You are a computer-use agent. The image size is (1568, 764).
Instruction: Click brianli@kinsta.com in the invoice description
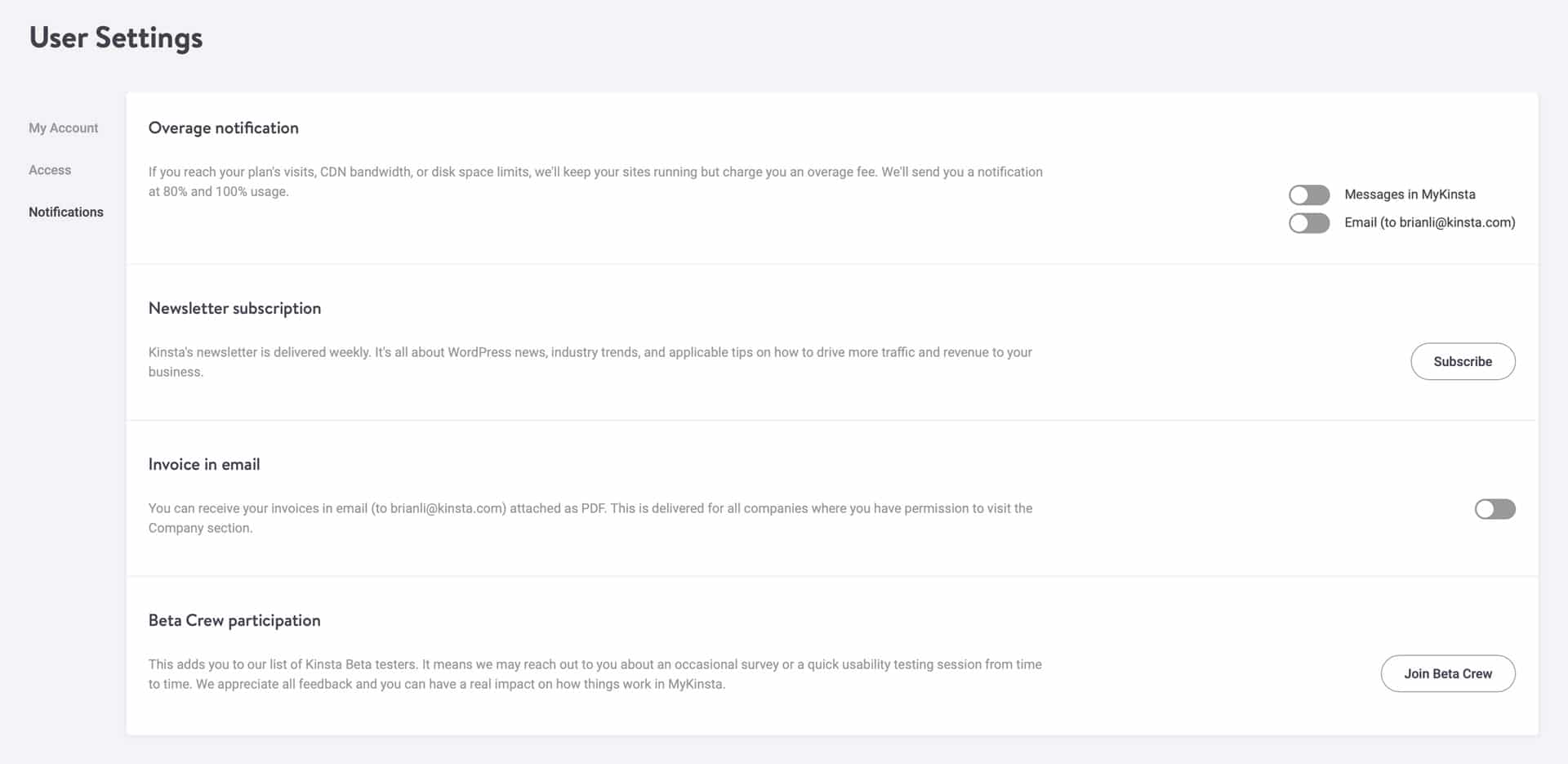tap(447, 508)
